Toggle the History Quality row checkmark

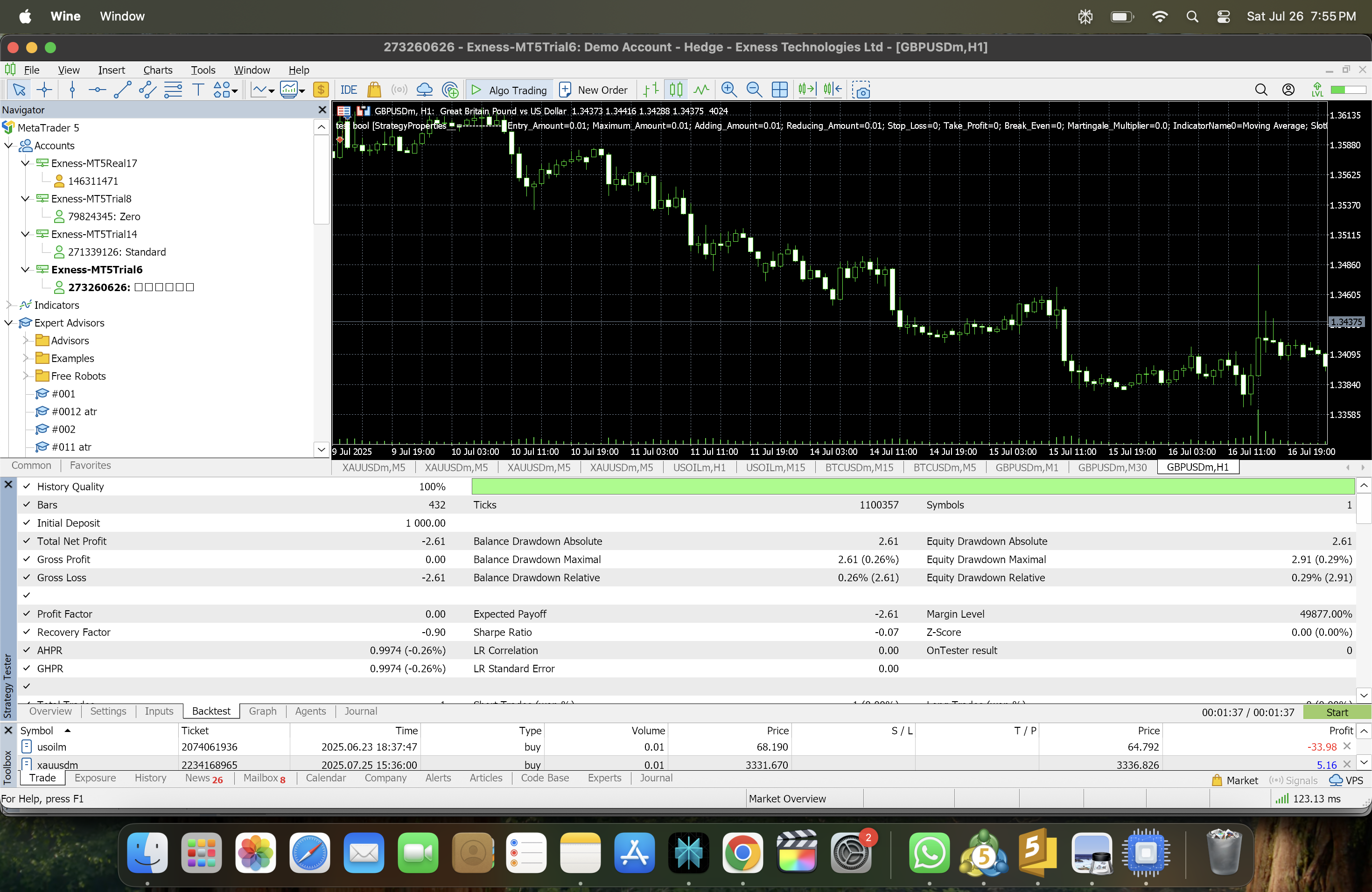pyautogui.click(x=27, y=486)
